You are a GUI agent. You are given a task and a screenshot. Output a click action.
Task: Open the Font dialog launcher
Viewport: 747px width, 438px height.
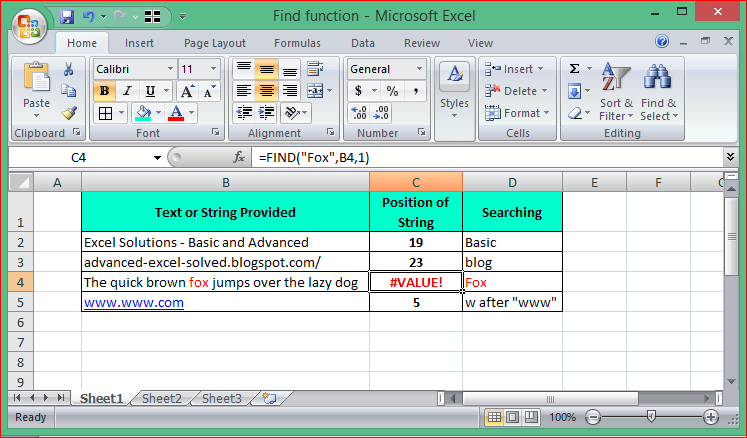216,132
